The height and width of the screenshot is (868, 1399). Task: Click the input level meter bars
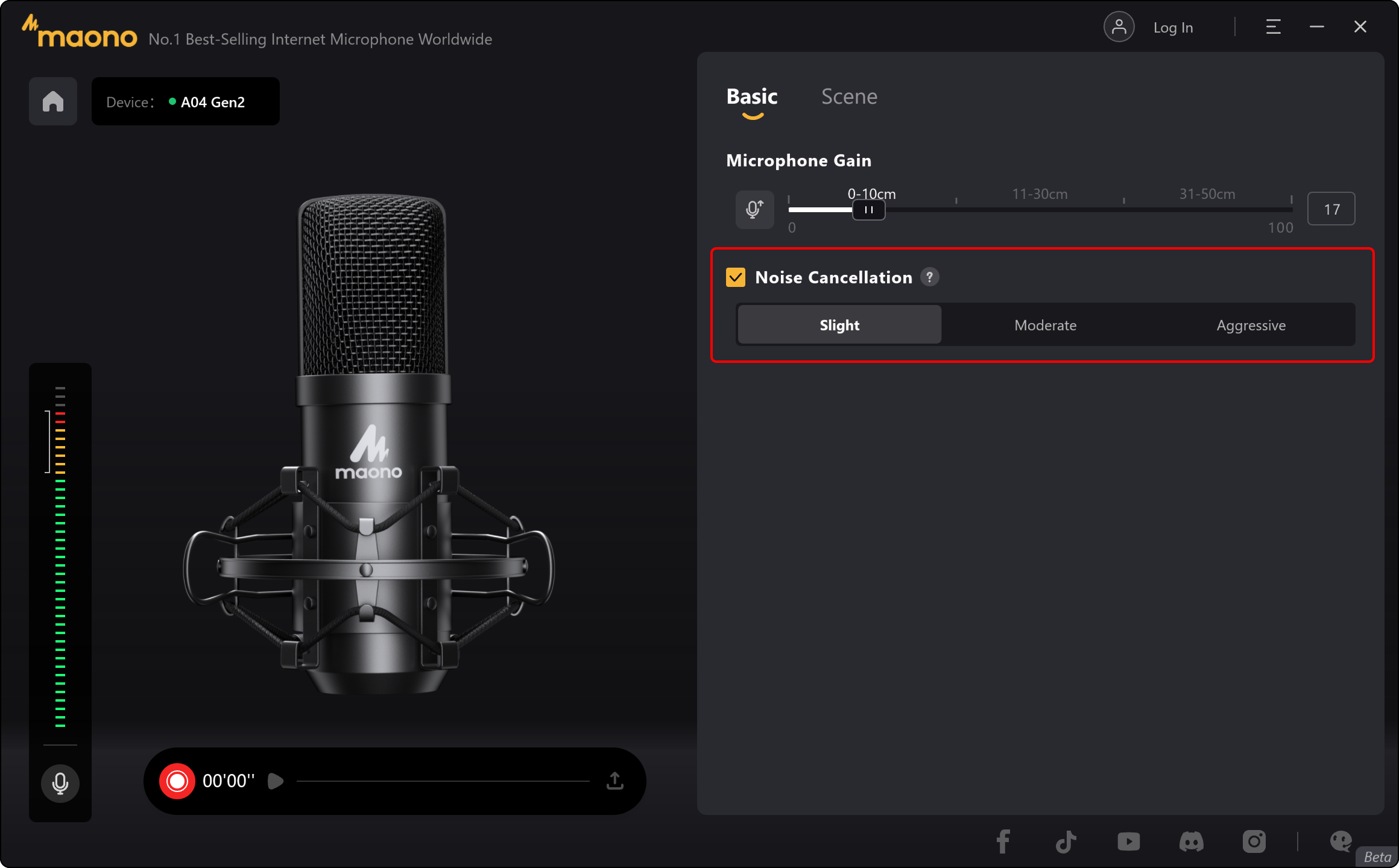click(60, 557)
